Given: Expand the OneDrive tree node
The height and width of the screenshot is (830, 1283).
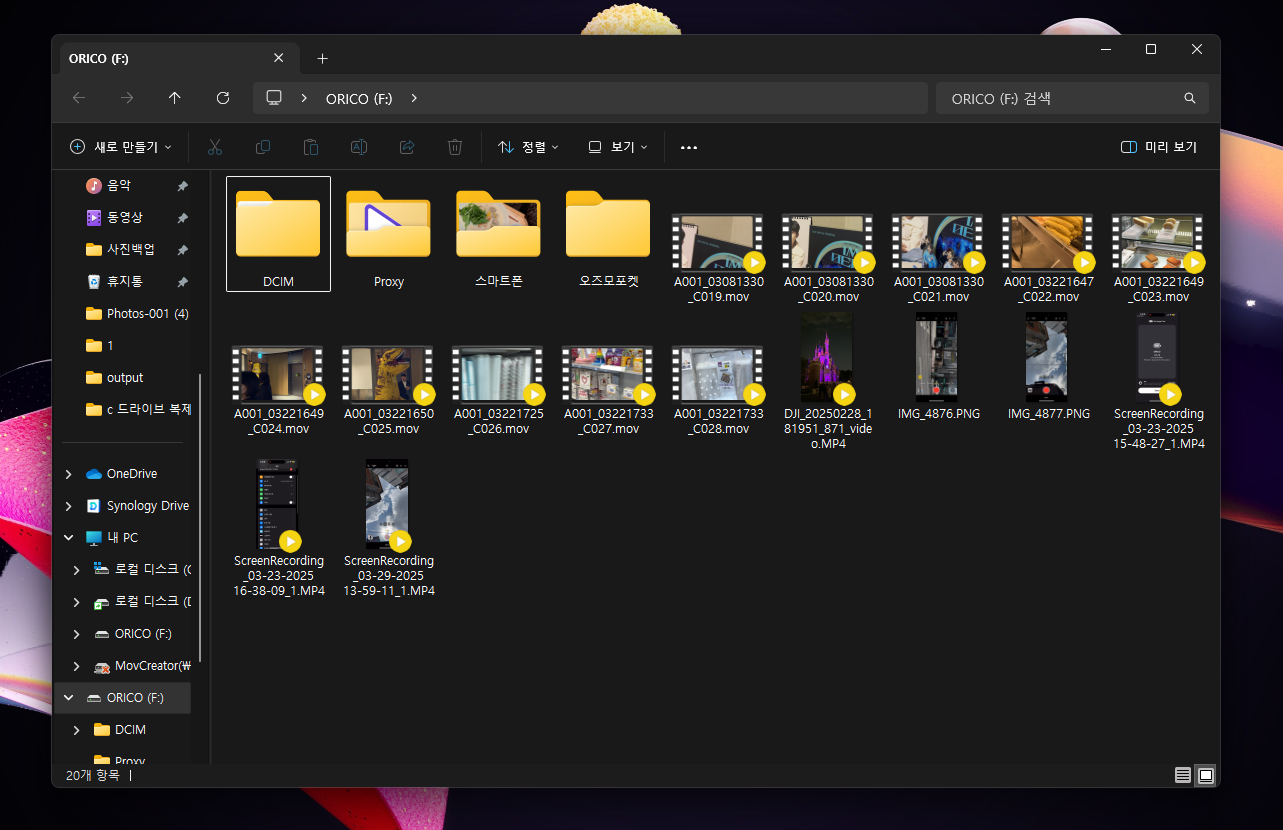Looking at the screenshot, I should click(x=68, y=474).
